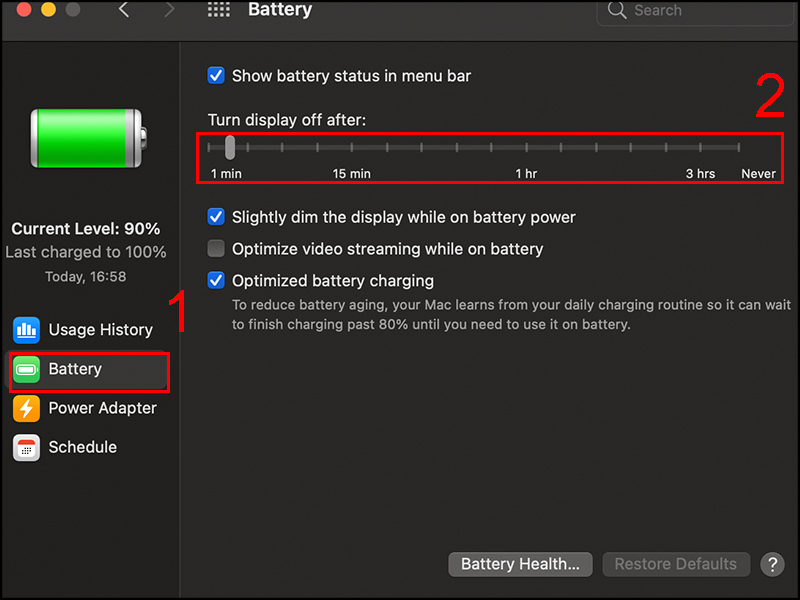Image resolution: width=800 pixels, height=600 pixels.
Task: Go back with the left chevron
Action: tap(124, 10)
